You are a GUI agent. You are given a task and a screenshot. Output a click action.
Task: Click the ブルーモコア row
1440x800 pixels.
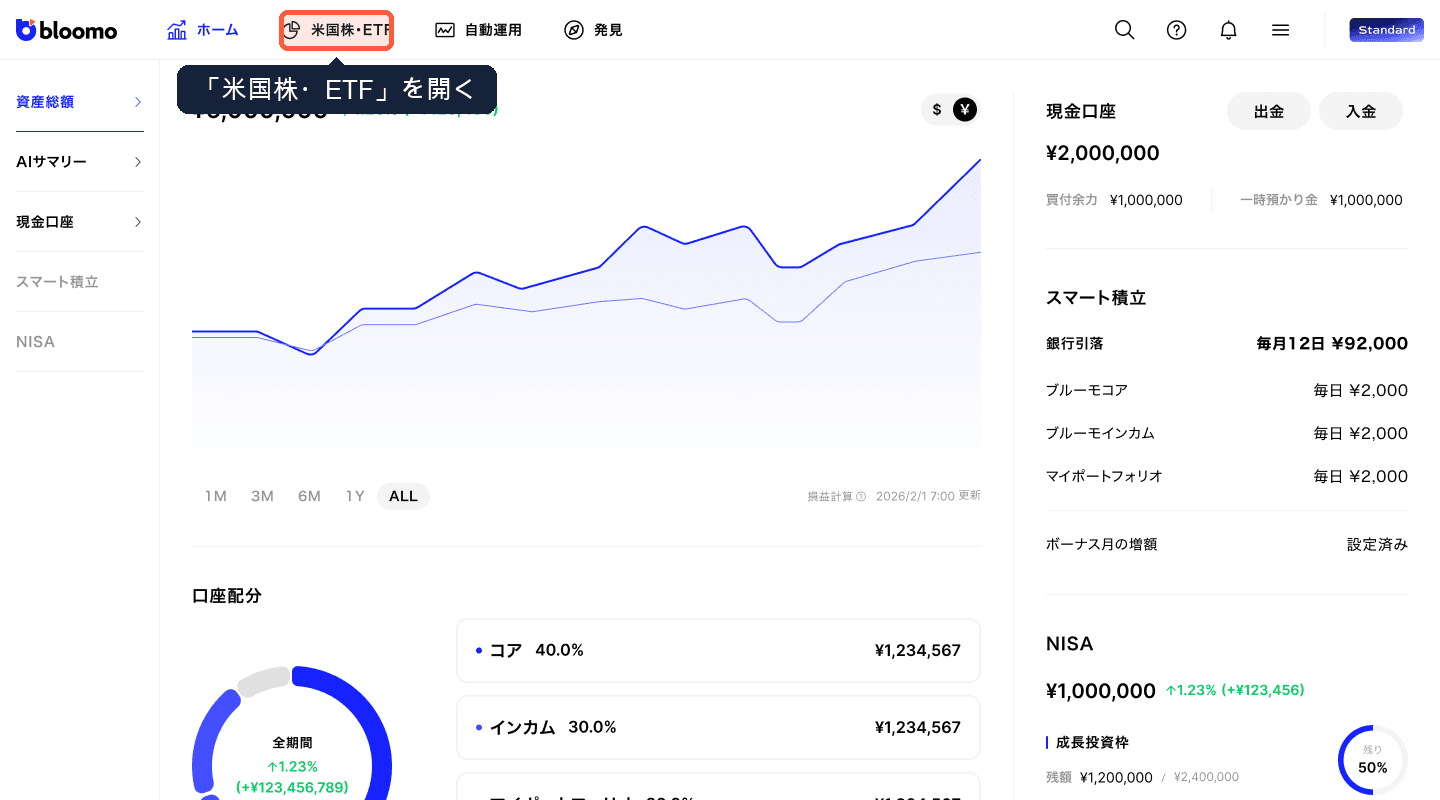[1227, 391]
